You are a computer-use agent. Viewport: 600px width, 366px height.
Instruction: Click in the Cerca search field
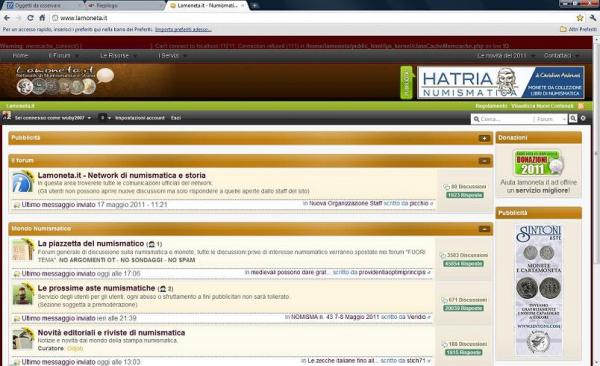coord(503,119)
